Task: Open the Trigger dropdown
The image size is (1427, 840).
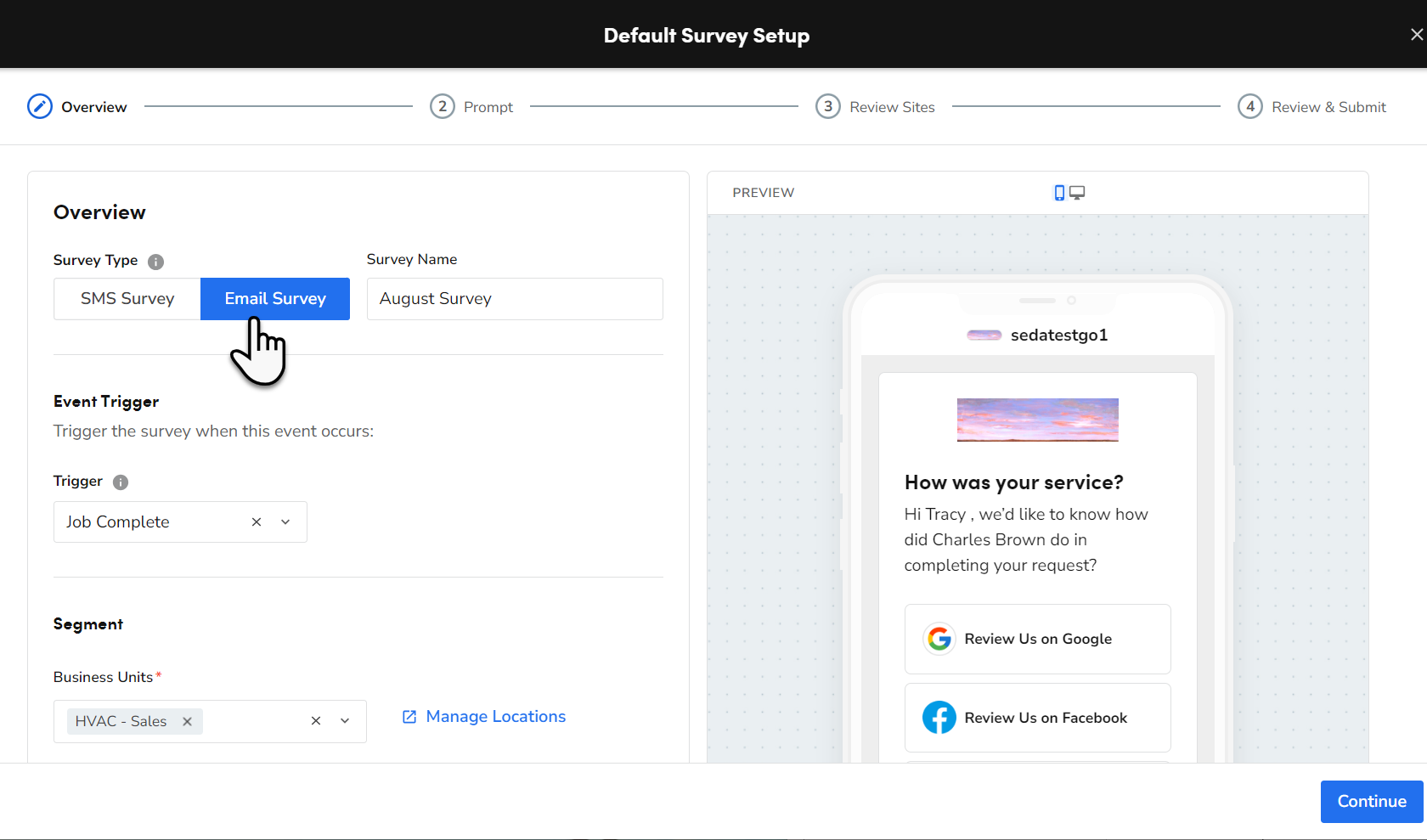Action: click(285, 521)
